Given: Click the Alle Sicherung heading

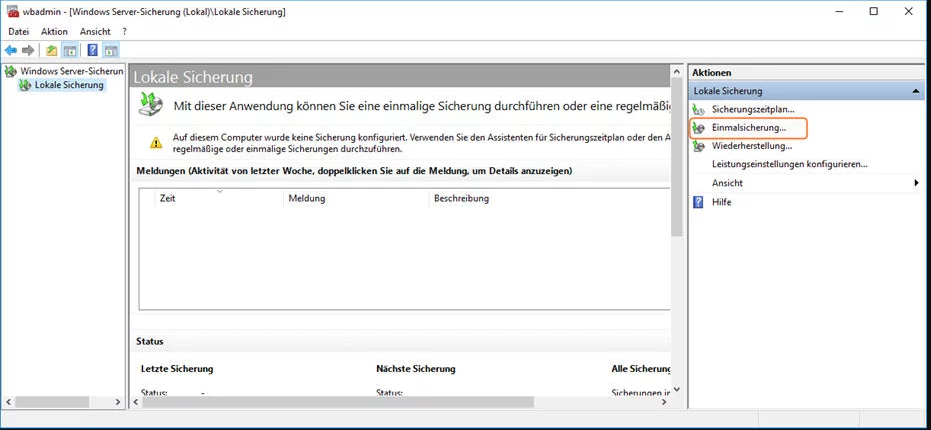Looking at the screenshot, I should pyautogui.click(x=641, y=369).
